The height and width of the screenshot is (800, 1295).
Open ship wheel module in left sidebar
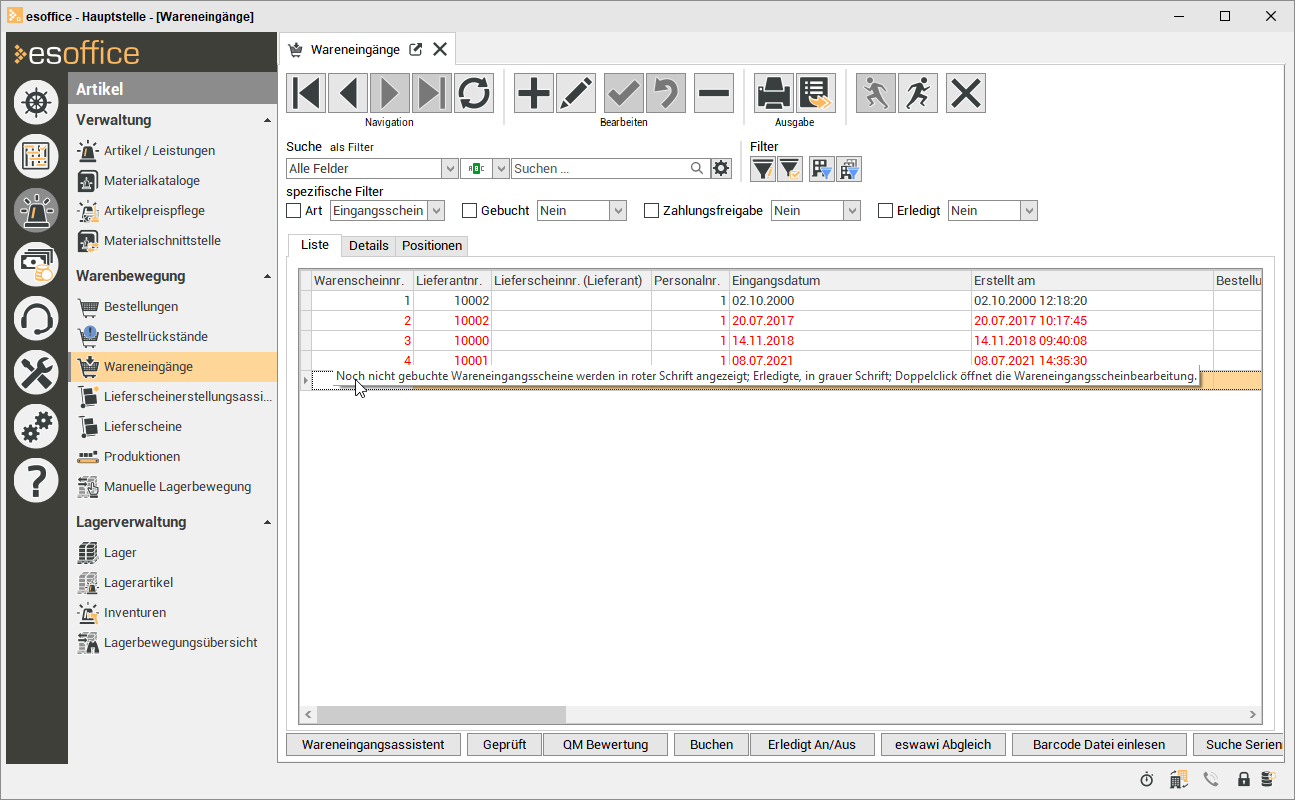tap(36, 102)
